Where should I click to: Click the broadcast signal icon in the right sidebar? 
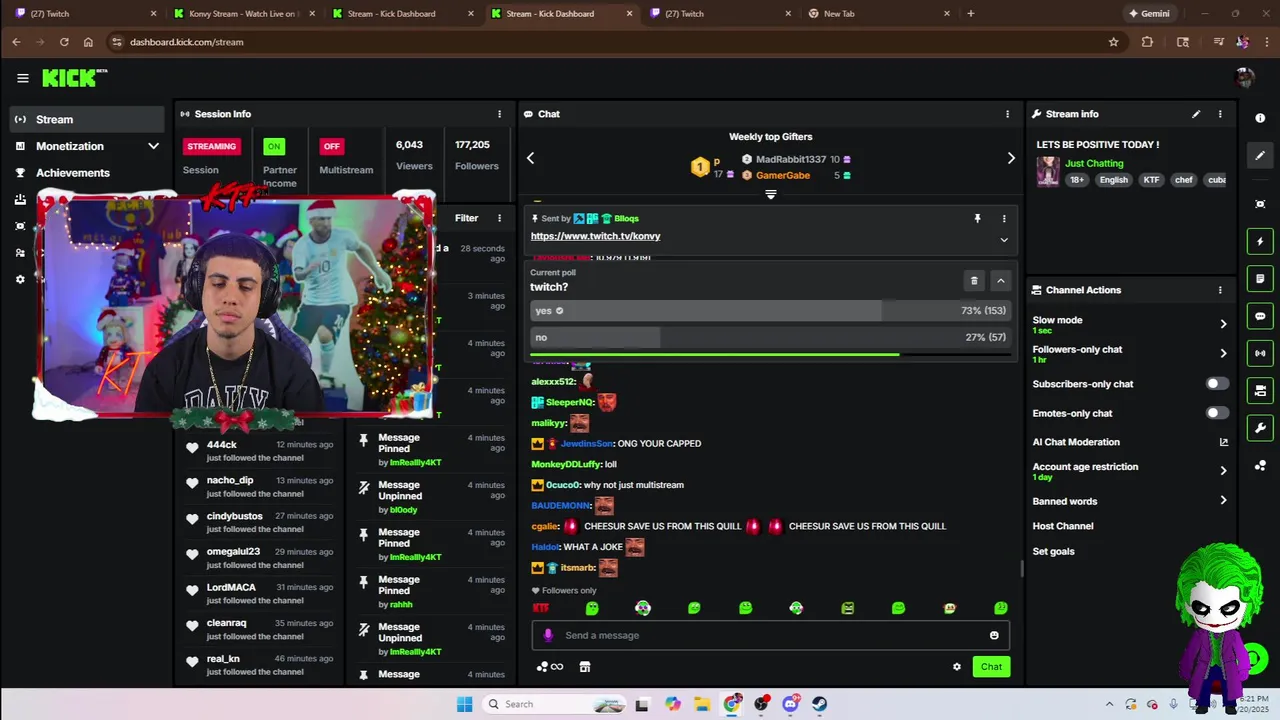tap(1260, 353)
